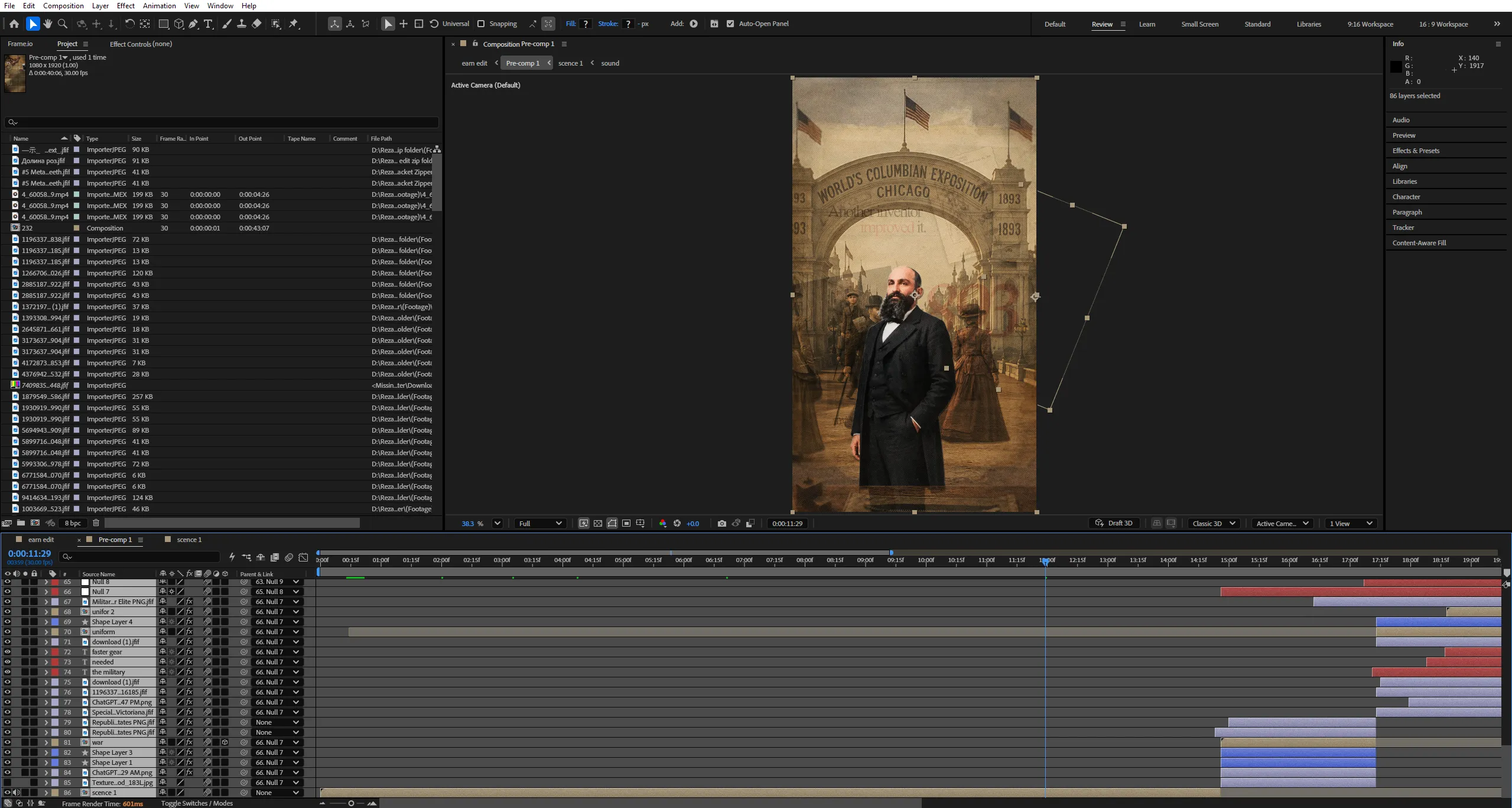This screenshot has width=1512, height=808.
Task: Click the Fill color swatch
Action: (586, 24)
